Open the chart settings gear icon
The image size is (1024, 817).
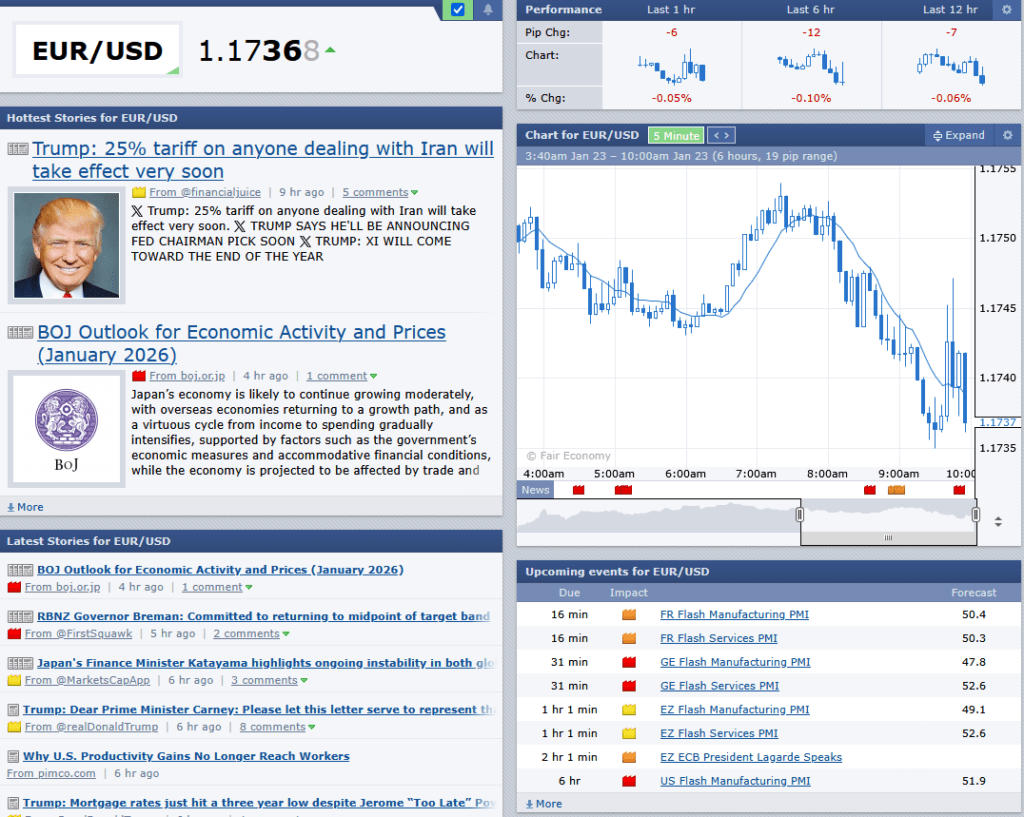(1007, 134)
